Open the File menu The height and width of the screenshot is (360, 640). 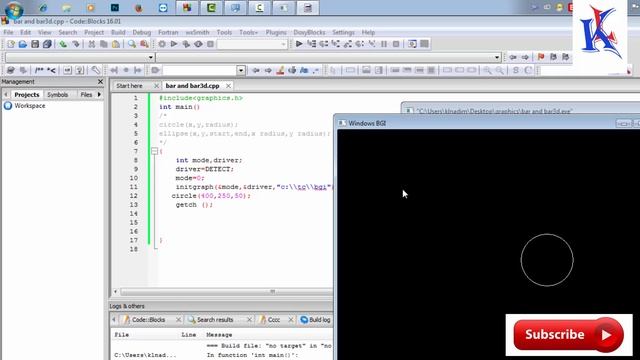click(8, 32)
